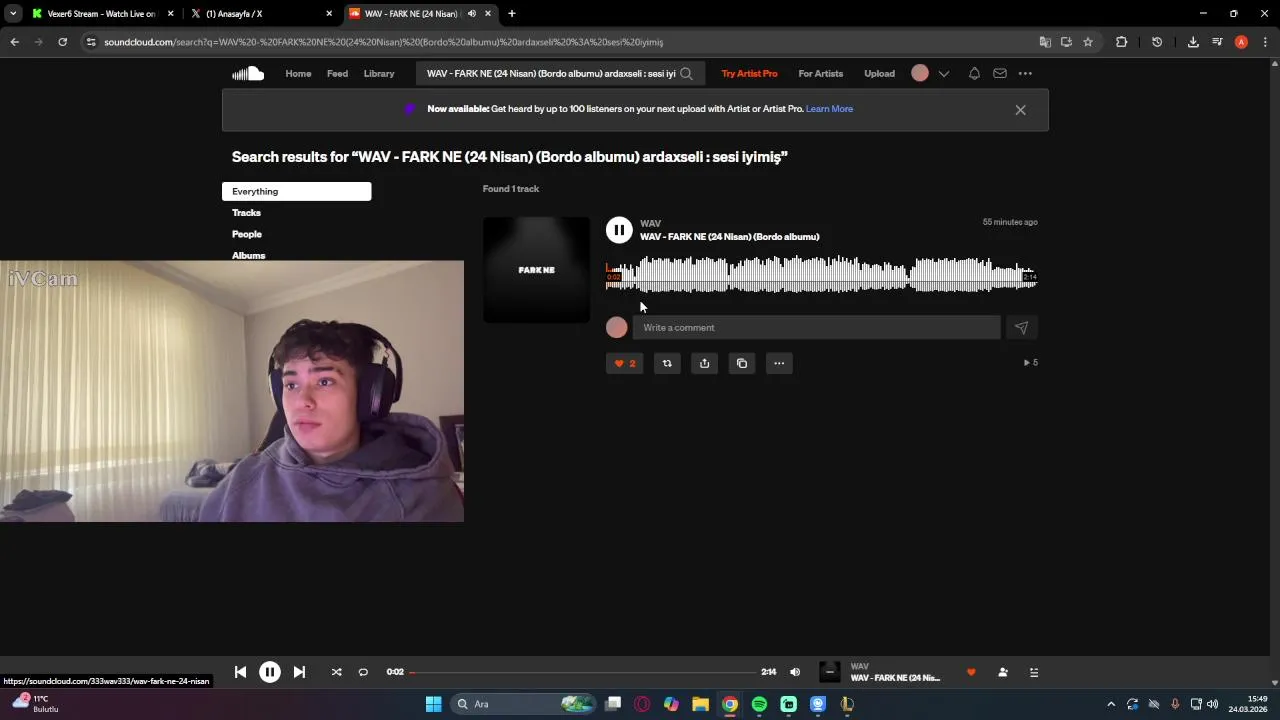Open notifications bell
This screenshot has width=1280, height=720.
pos(974,73)
